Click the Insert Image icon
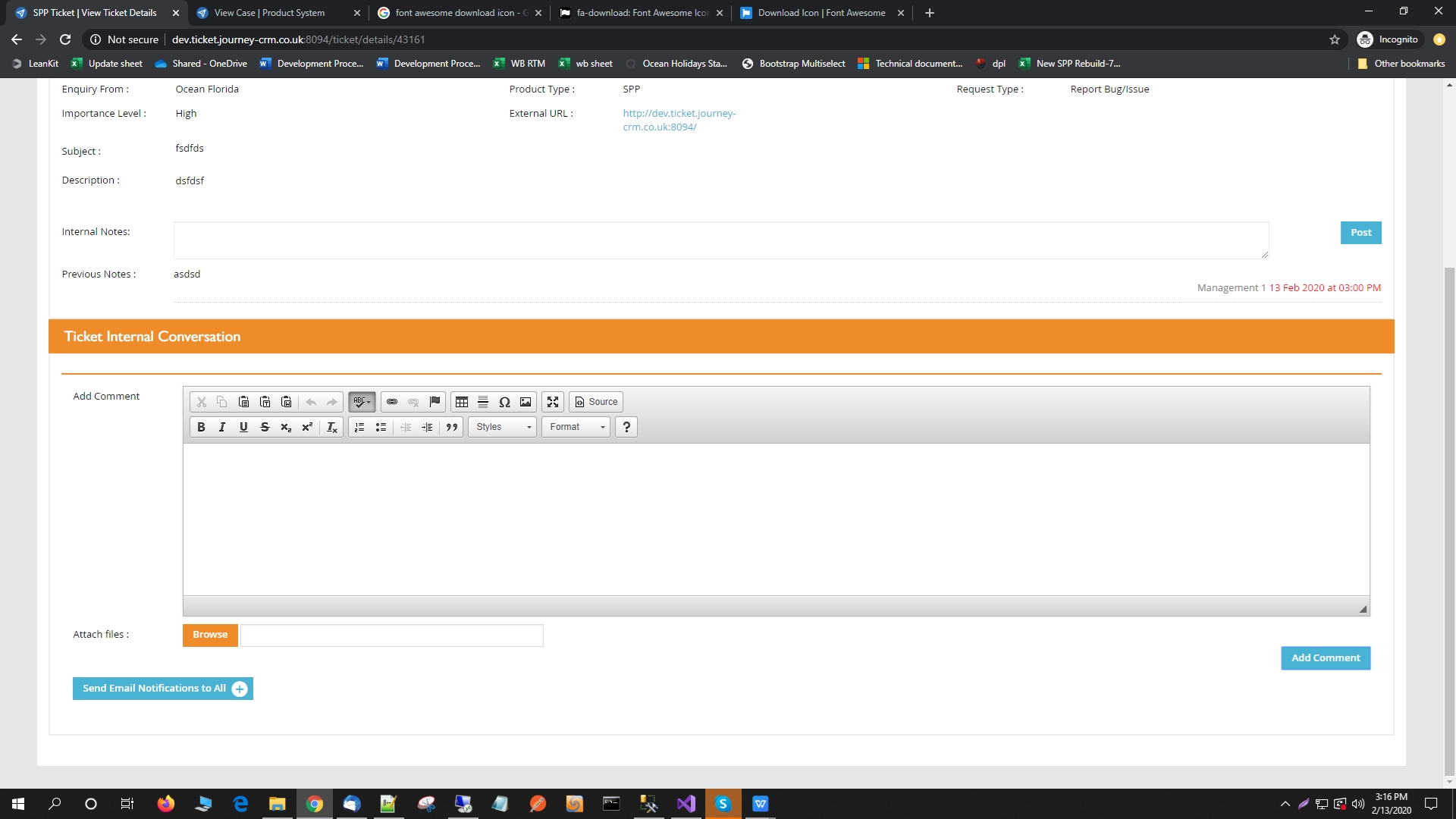Screen dimensions: 1456x819 526,402
